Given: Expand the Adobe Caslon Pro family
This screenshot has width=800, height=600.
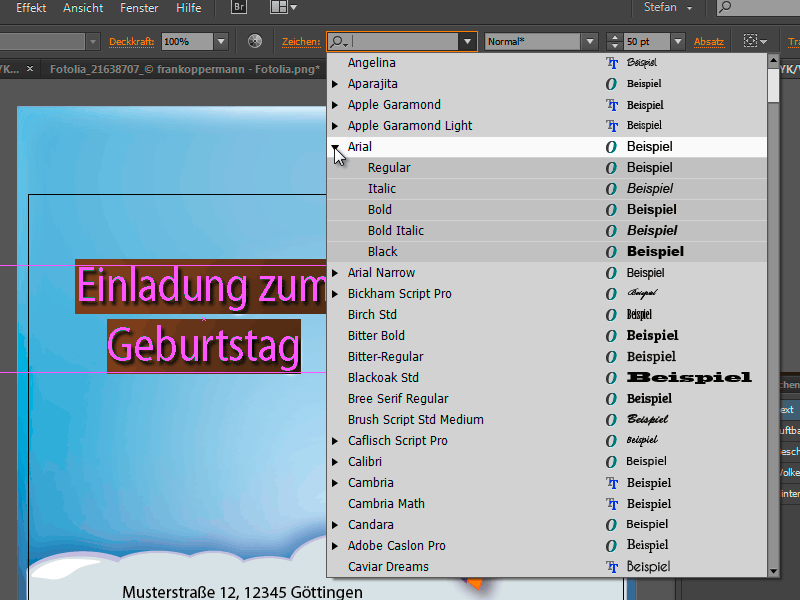Looking at the screenshot, I should tap(335, 546).
